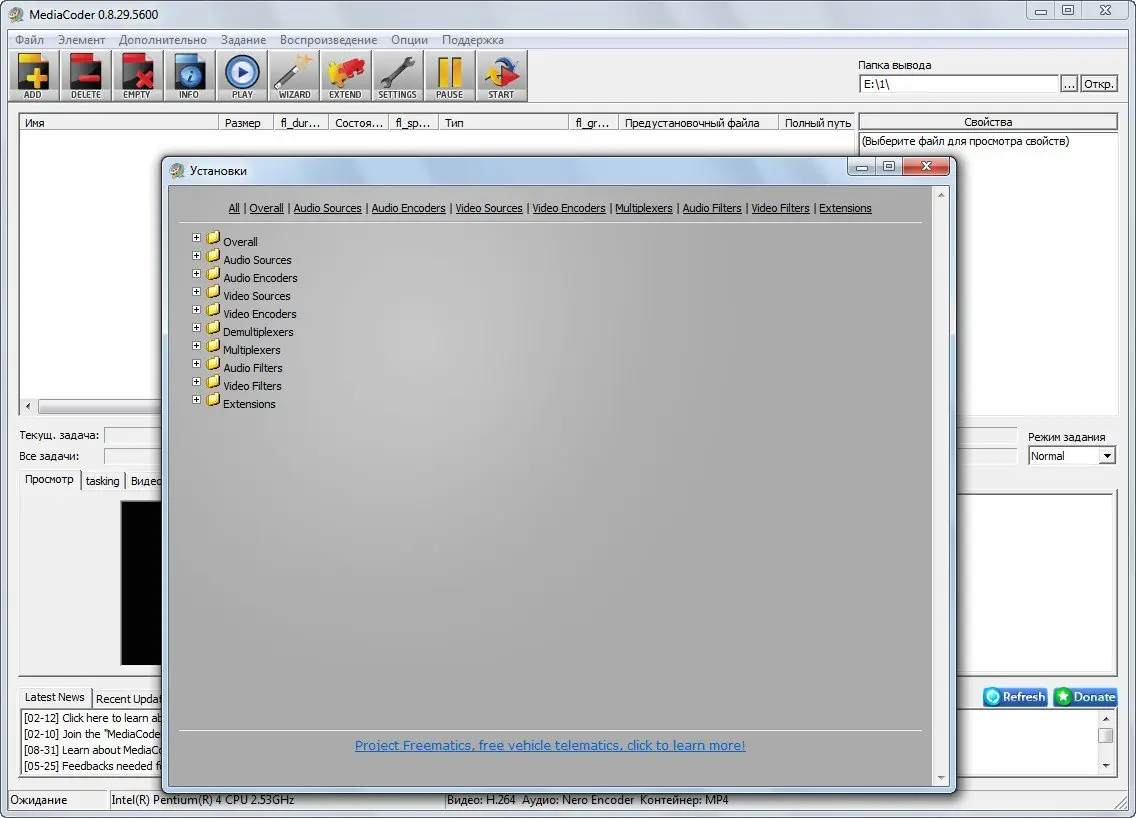Open the Дополнительно menu

[162, 40]
